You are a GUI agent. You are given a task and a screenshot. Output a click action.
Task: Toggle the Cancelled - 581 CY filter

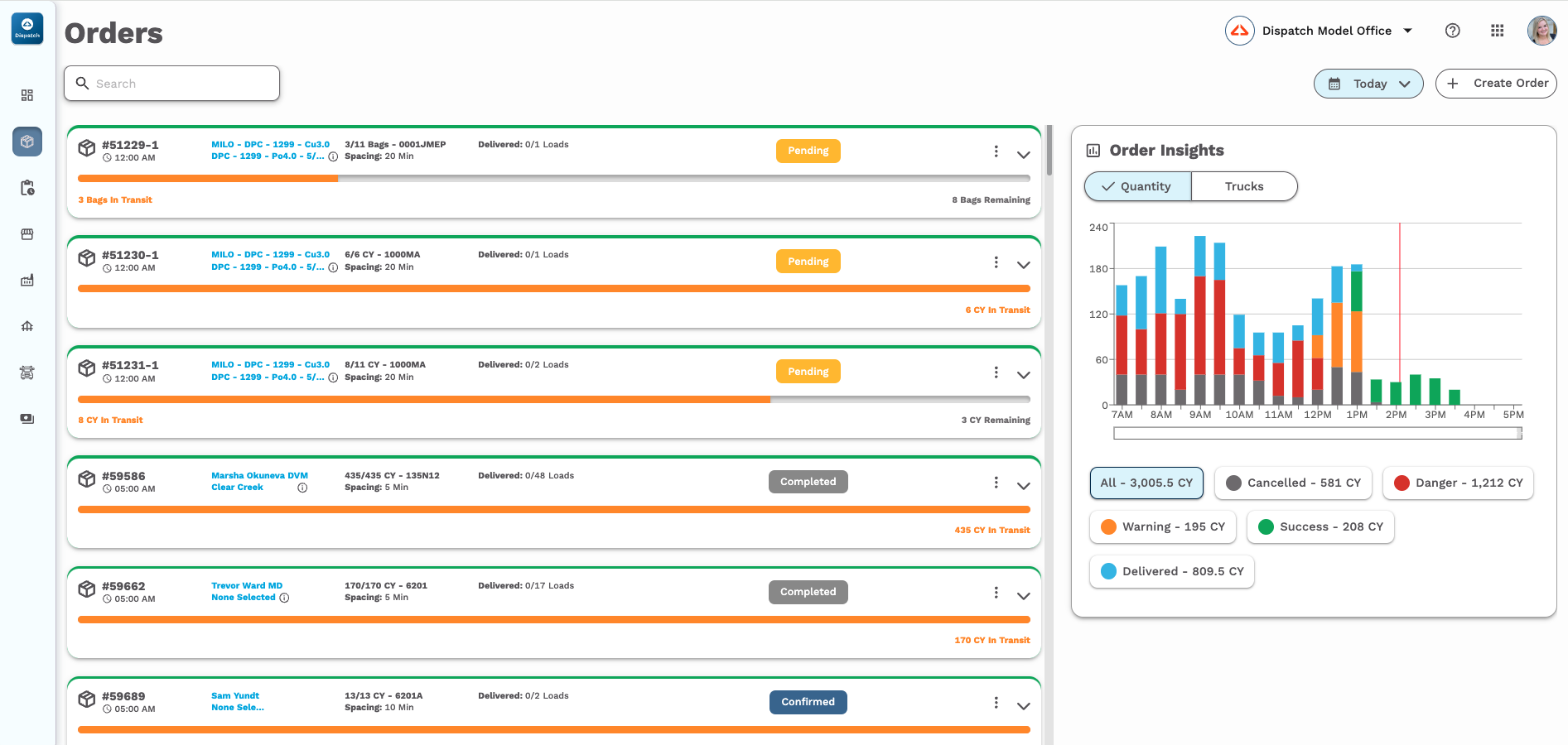1293,483
